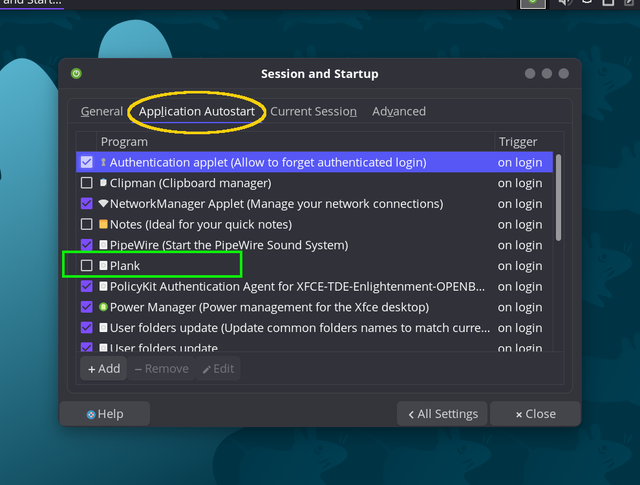The height and width of the screenshot is (485, 640).
Task: Enable the Notes autostart checkbox
Action: click(87, 224)
